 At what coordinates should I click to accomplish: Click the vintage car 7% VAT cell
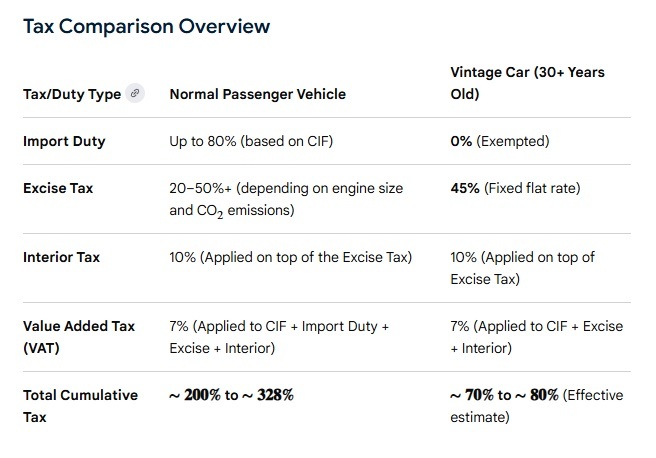coord(537,337)
